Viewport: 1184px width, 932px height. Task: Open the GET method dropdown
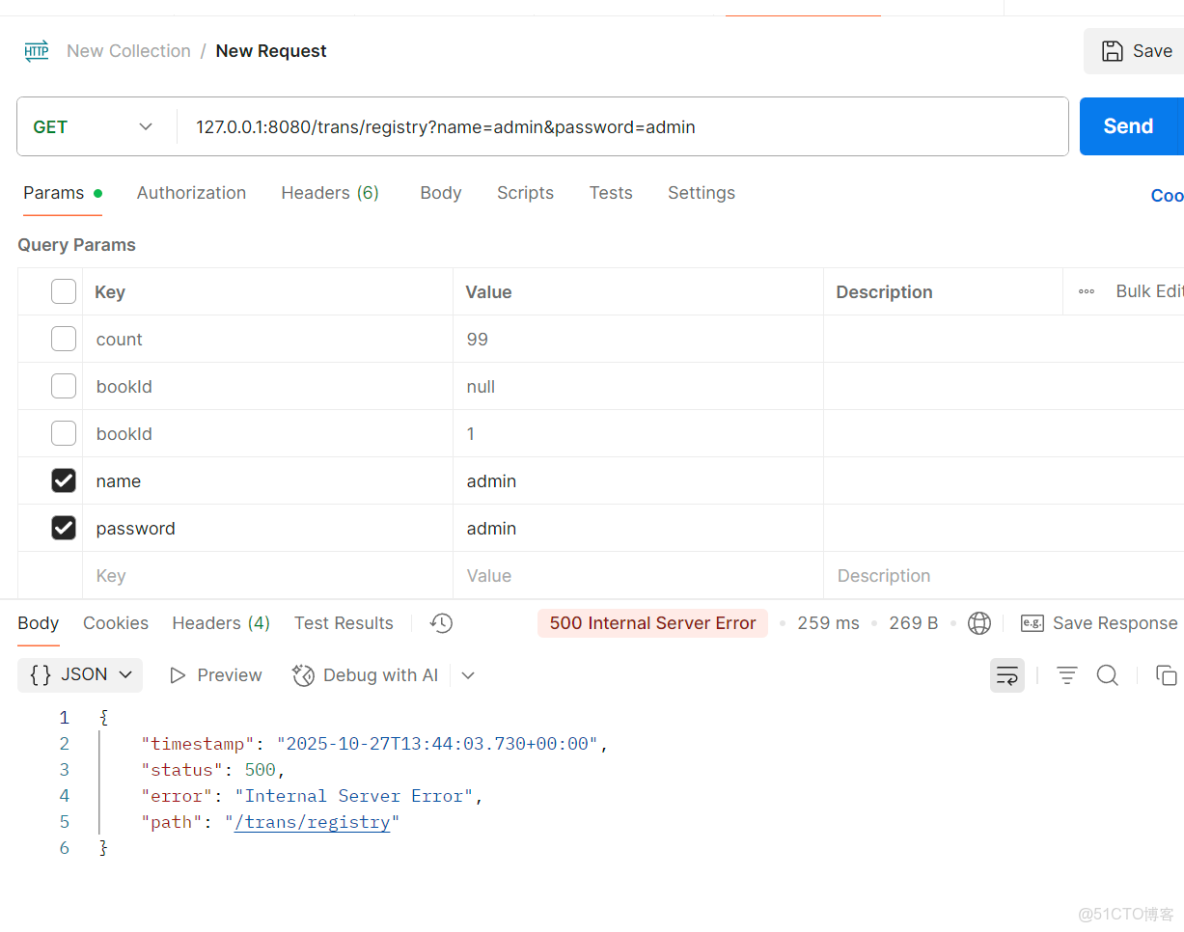click(93, 127)
